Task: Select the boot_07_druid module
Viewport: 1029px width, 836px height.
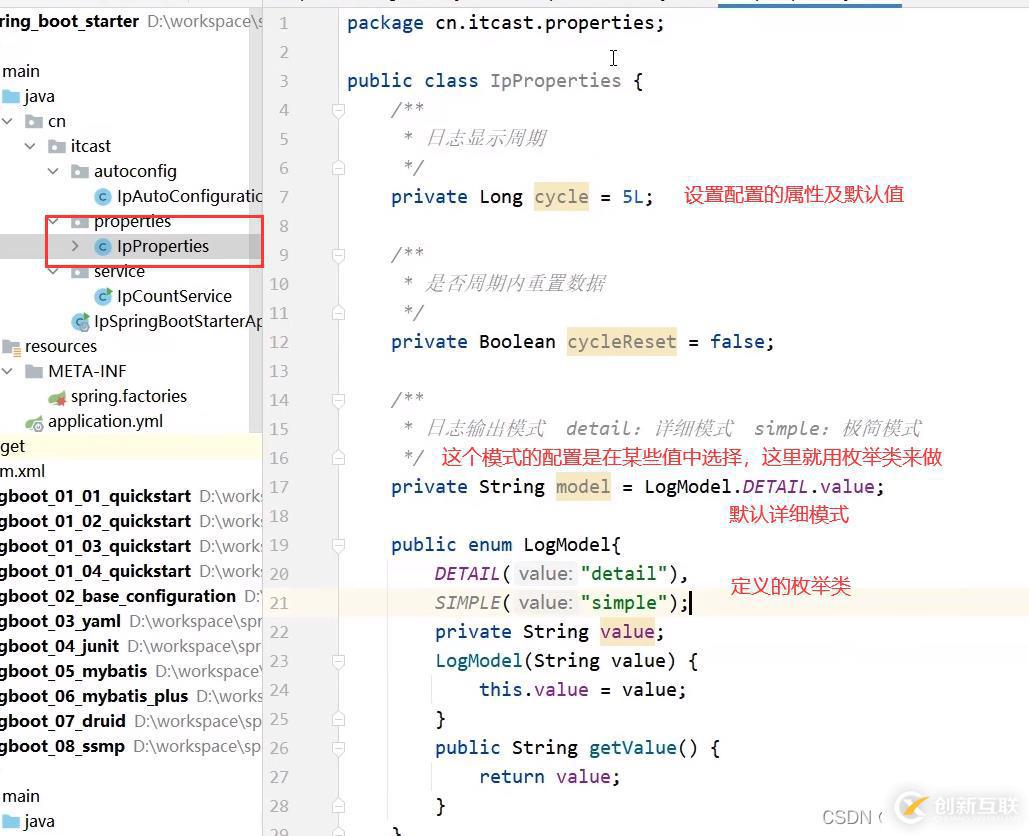Action: pos(63,721)
